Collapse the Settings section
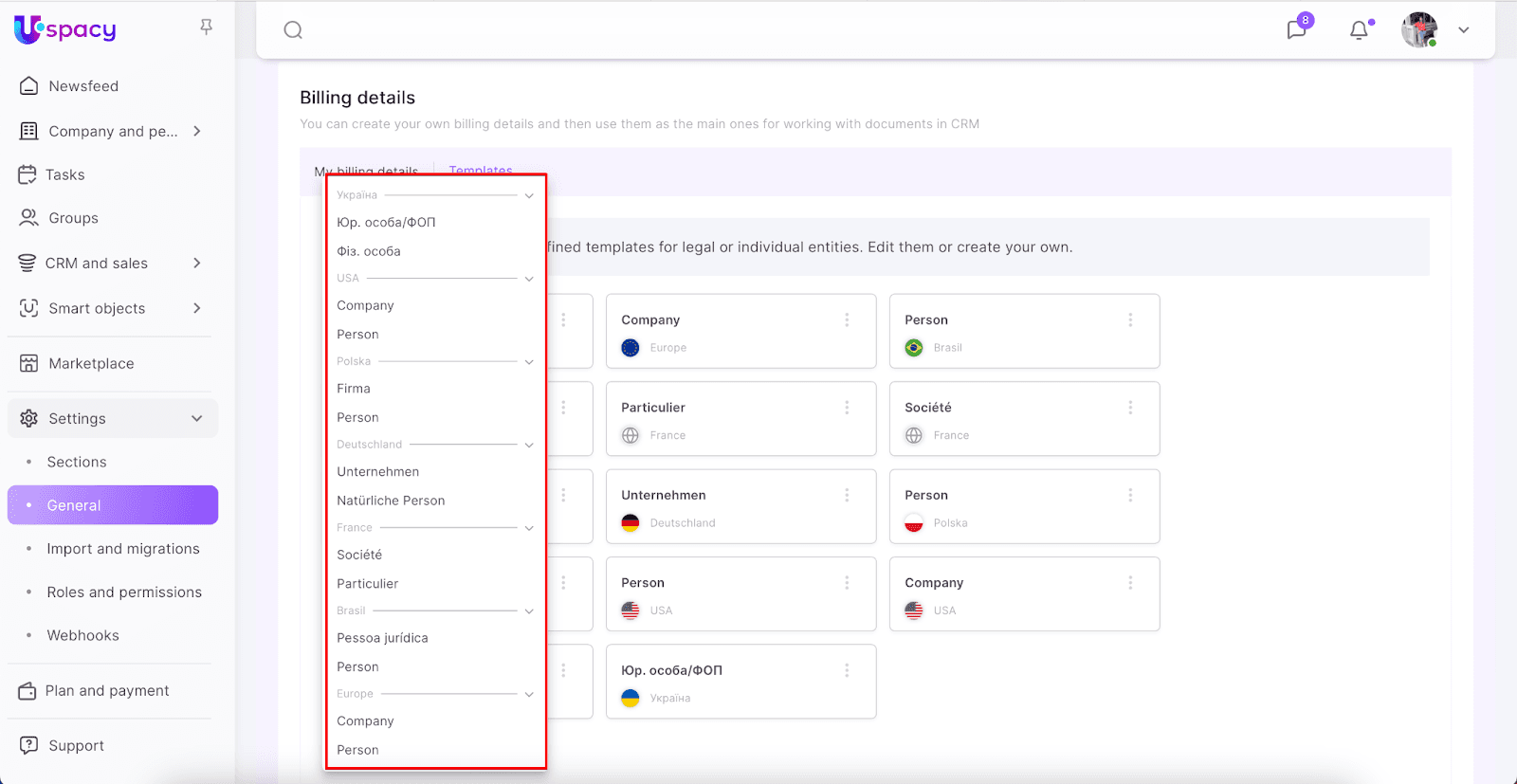This screenshot has width=1517, height=784. [x=197, y=418]
